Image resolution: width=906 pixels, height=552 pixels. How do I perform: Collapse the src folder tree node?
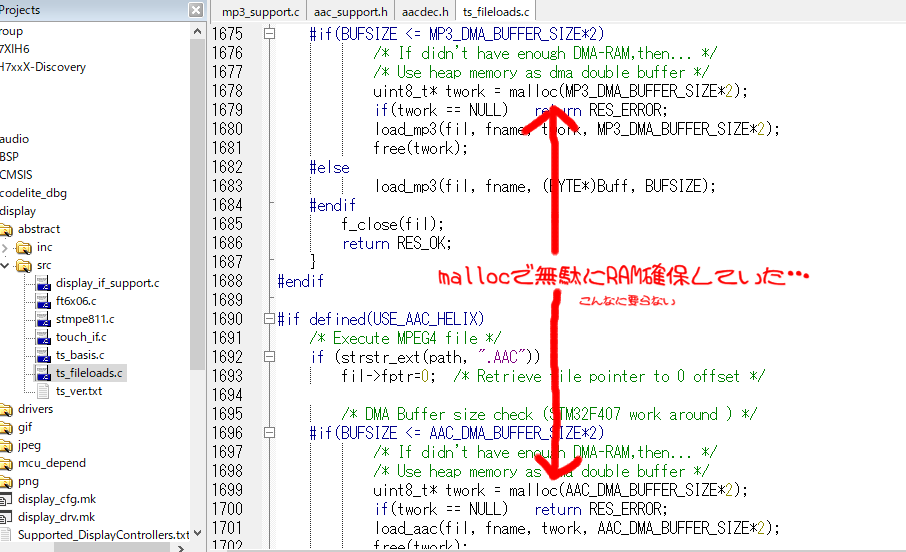click(x=5, y=265)
